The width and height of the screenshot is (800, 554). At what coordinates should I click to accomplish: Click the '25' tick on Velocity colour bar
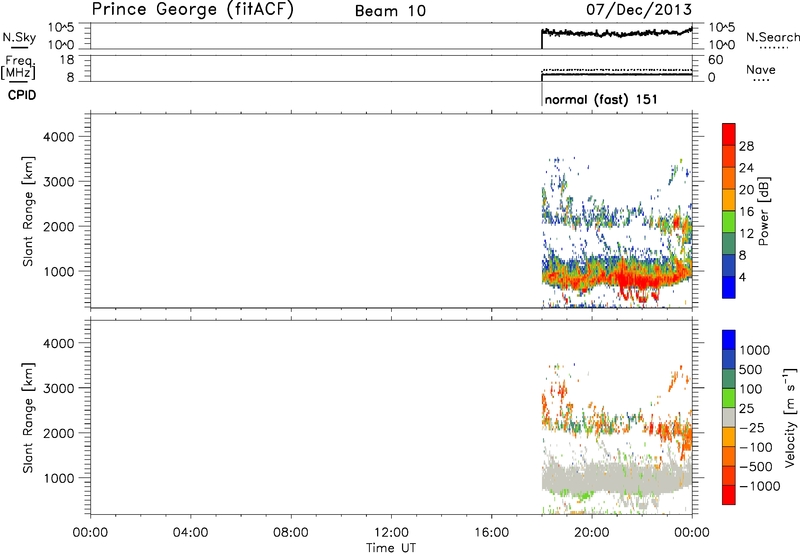746,409
